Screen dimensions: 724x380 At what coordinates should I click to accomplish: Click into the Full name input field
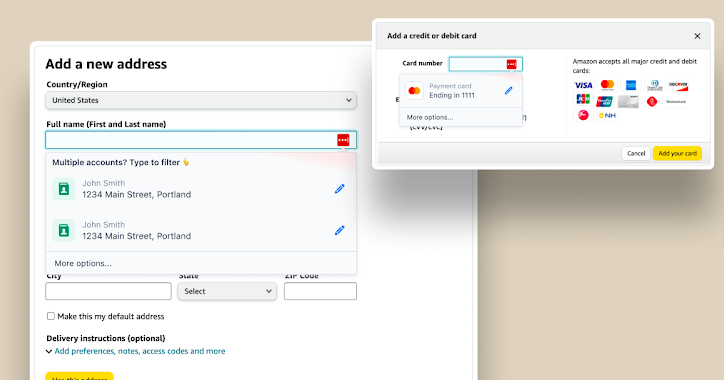tap(201, 140)
